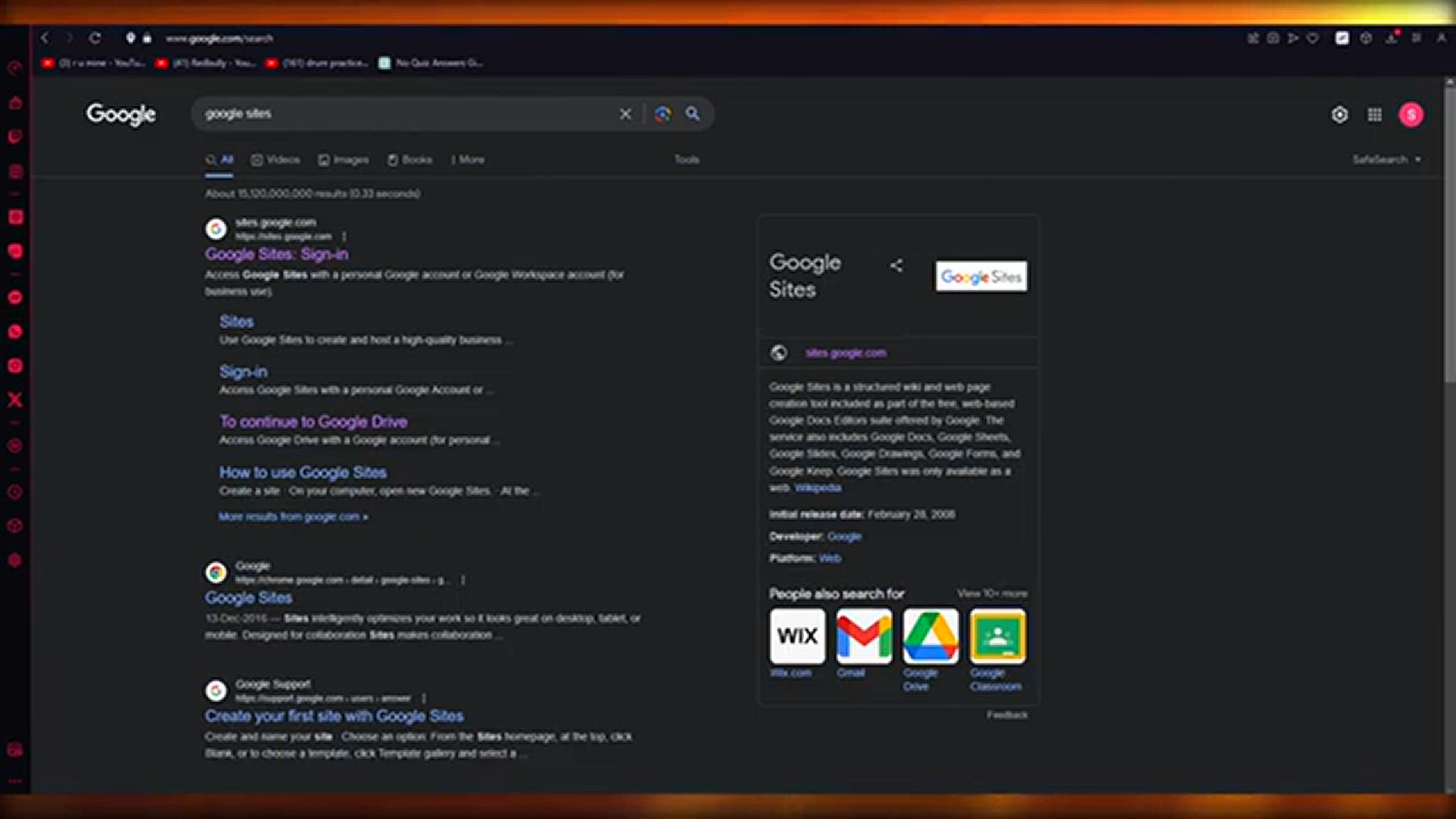The image size is (1456, 819).
Task: Click the magnifier search submit icon
Action: pyautogui.click(x=692, y=114)
